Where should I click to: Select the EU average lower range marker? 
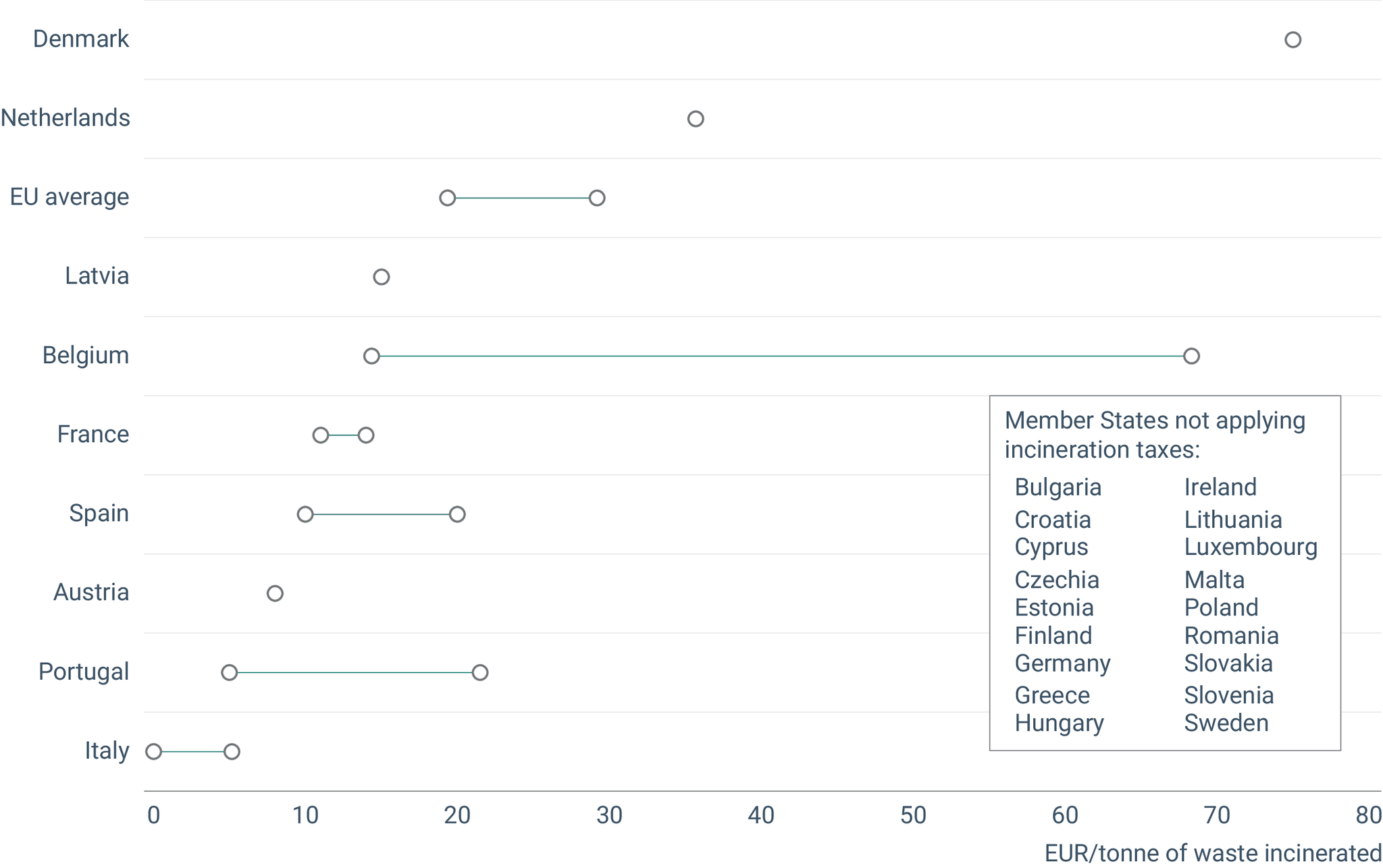(x=447, y=198)
